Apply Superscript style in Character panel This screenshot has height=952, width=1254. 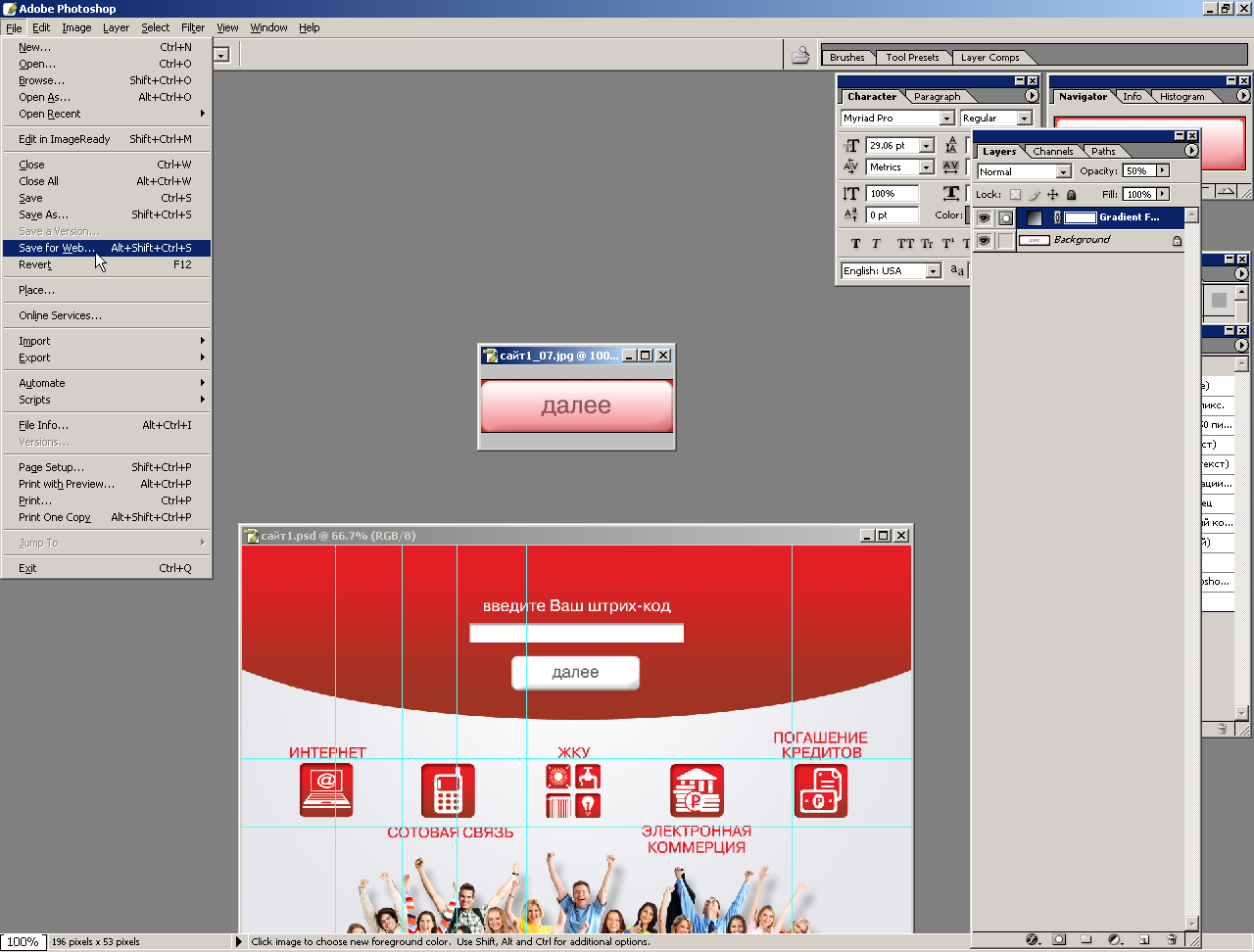pyautogui.click(x=948, y=243)
